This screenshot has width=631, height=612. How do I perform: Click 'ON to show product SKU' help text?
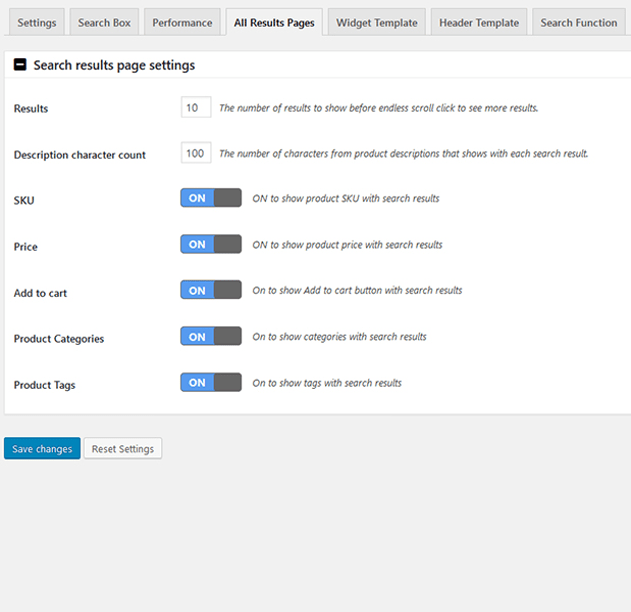(346, 198)
